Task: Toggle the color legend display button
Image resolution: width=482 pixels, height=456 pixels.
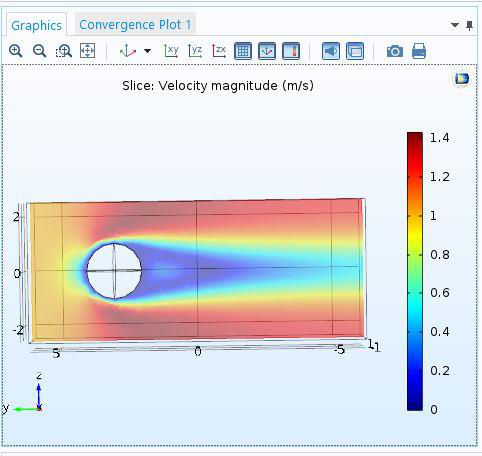Action: point(291,51)
